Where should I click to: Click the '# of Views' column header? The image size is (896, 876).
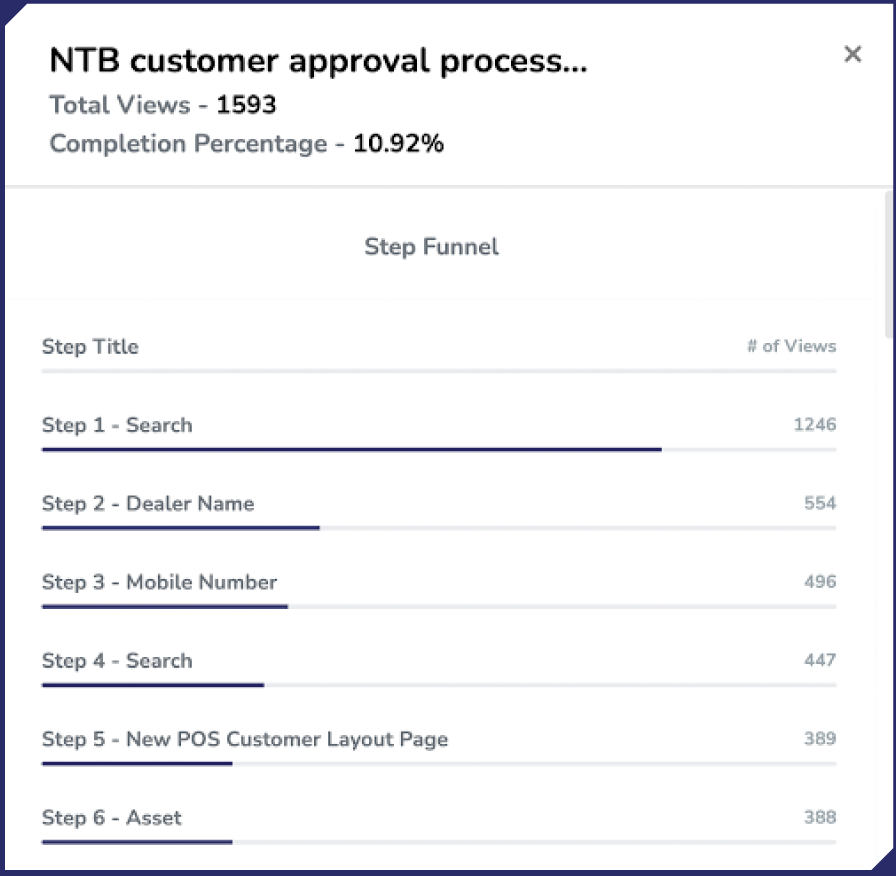pyautogui.click(x=791, y=346)
